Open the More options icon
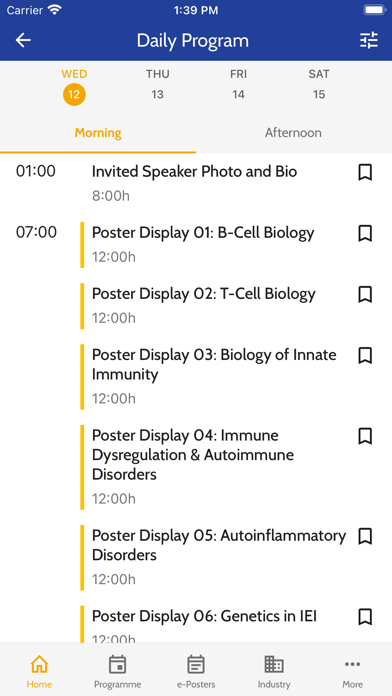 coord(352,664)
